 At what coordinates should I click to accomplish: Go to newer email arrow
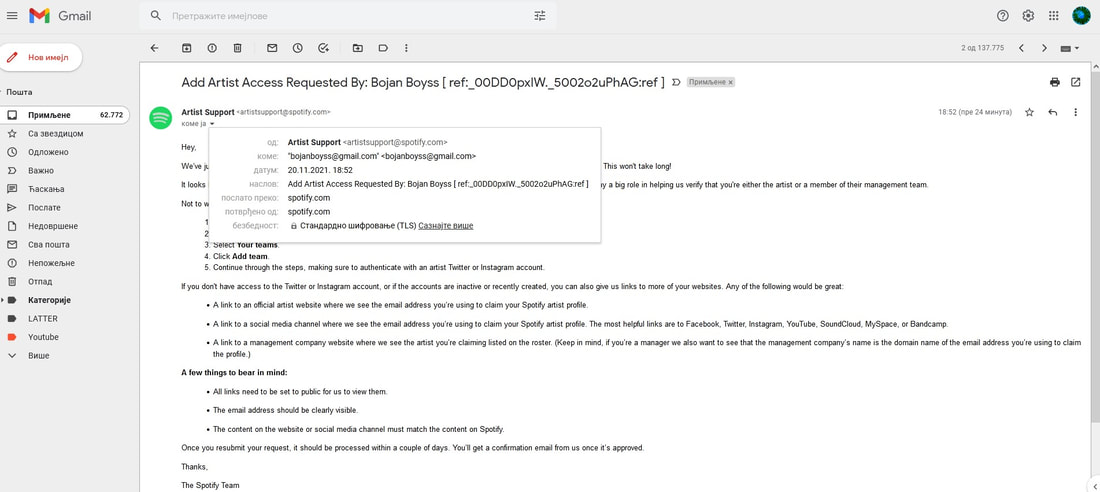1021,48
